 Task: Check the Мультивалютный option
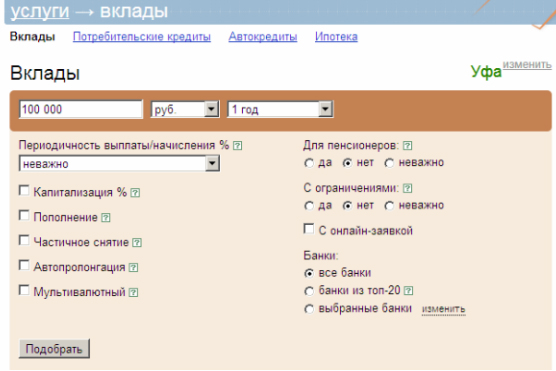[x=24, y=290]
